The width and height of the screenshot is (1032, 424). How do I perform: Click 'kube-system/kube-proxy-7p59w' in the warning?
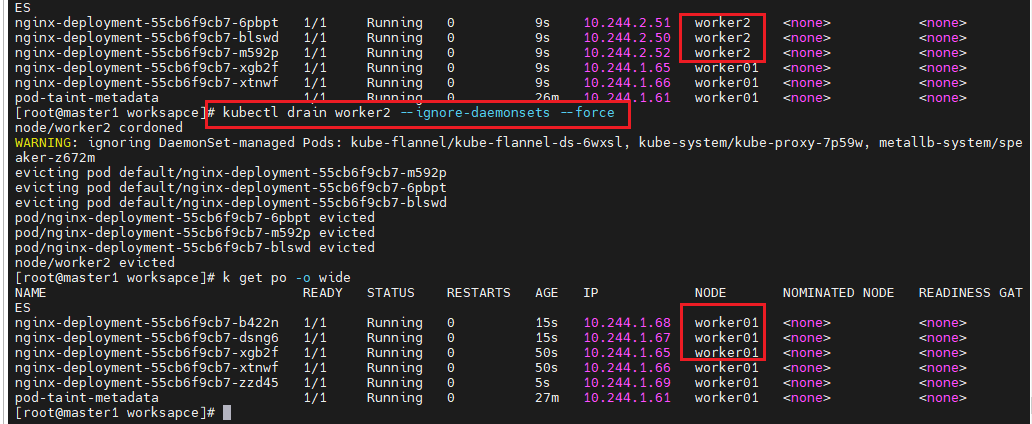click(754, 143)
